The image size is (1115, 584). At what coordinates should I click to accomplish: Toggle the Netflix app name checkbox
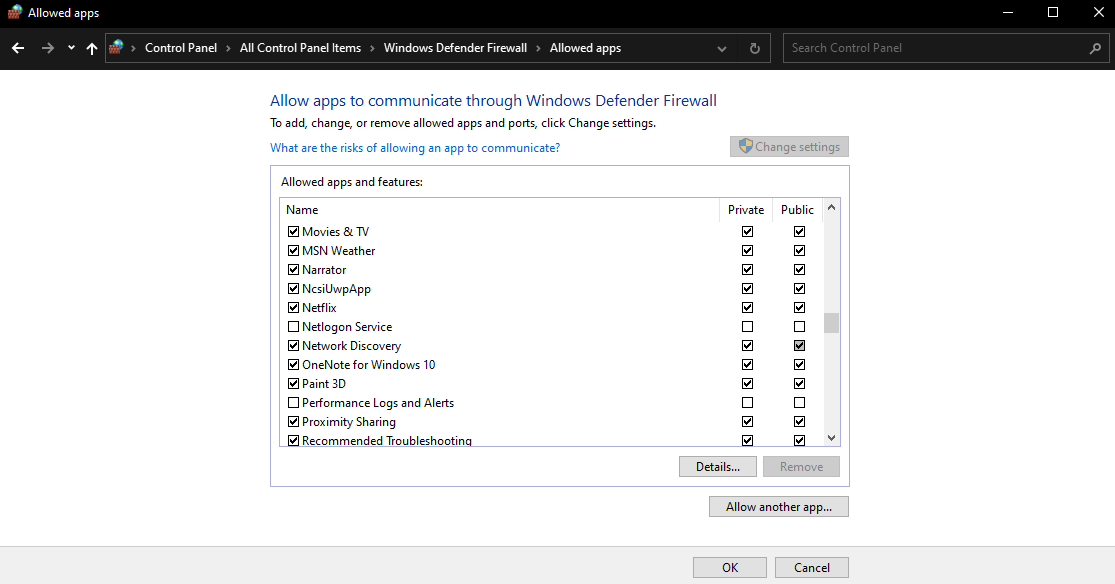[x=294, y=308]
